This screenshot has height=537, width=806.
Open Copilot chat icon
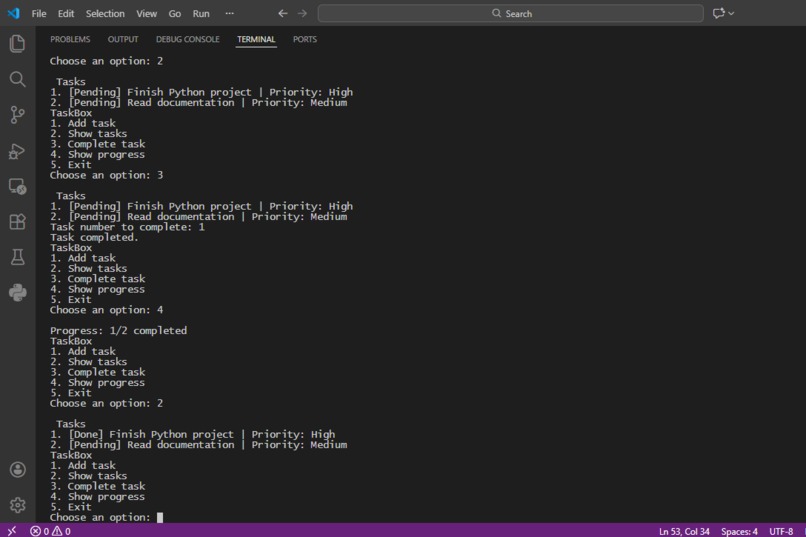(x=719, y=13)
